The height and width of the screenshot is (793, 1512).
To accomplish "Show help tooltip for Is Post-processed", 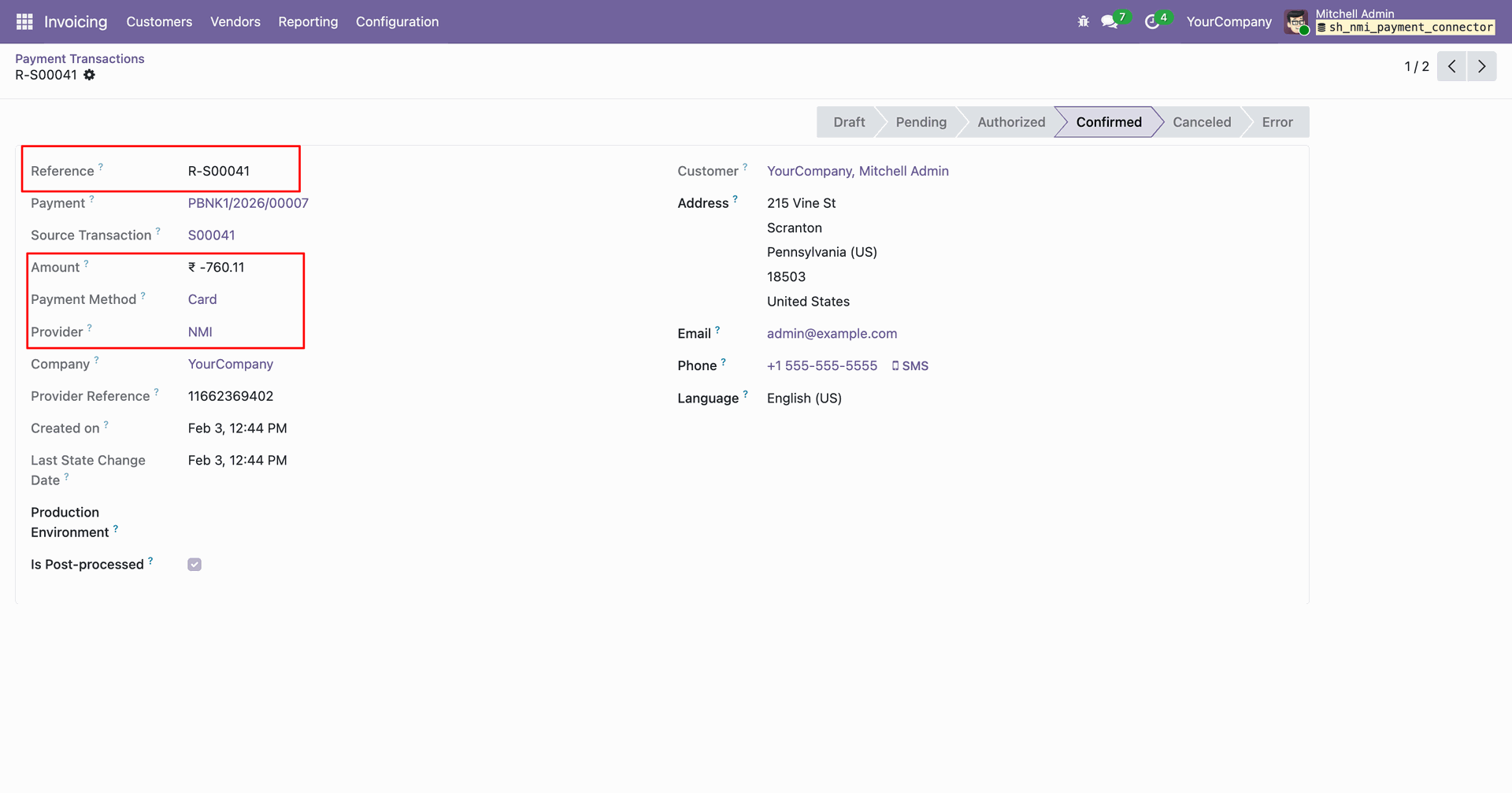I will pyautogui.click(x=150, y=560).
